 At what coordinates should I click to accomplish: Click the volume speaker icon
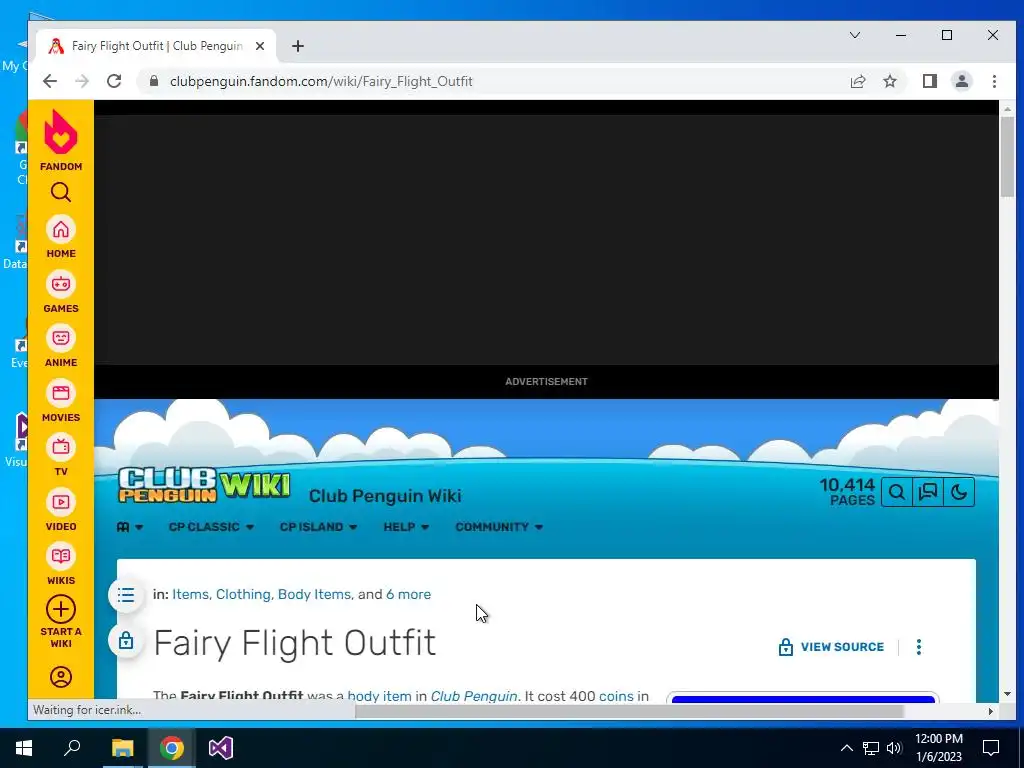coord(894,748)
